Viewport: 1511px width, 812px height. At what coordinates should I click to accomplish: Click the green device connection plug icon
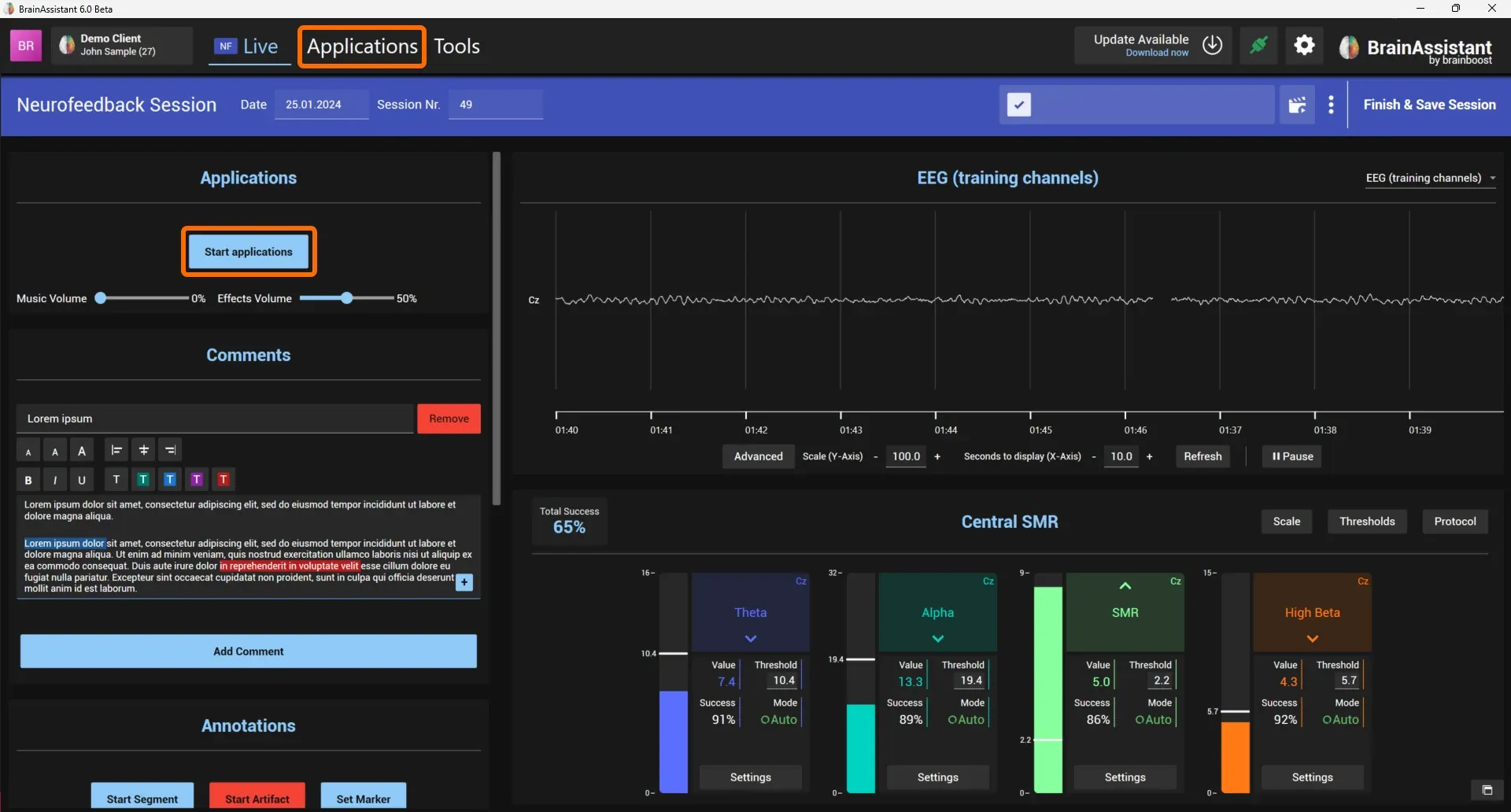tap(1258, 46)
